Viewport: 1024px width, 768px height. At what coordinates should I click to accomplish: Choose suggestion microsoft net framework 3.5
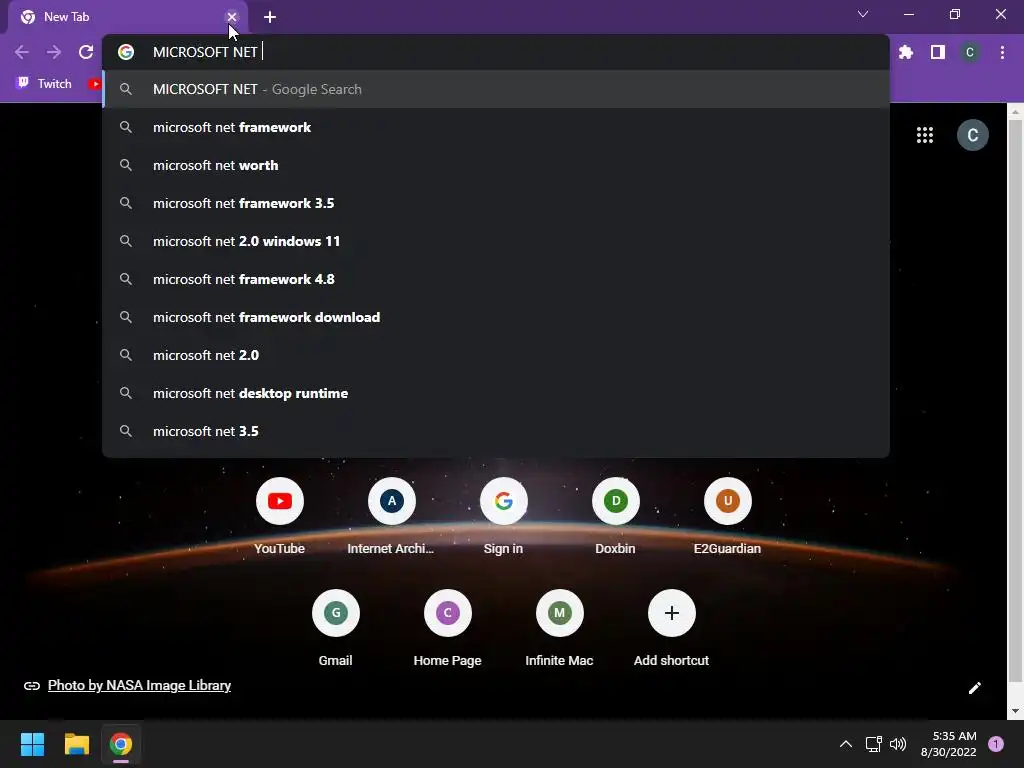496,203
